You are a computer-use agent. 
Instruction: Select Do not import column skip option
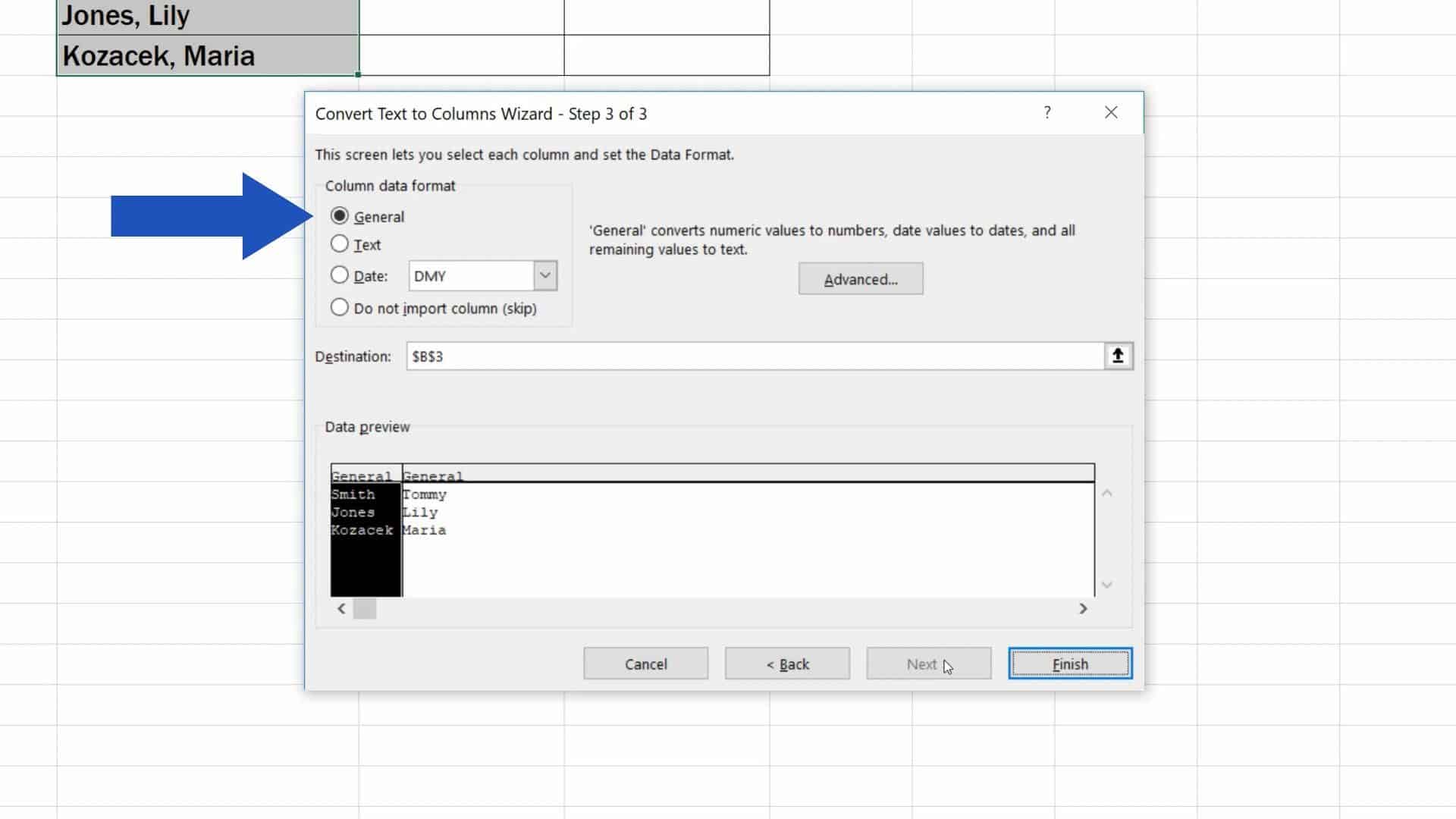coord(338,307)
